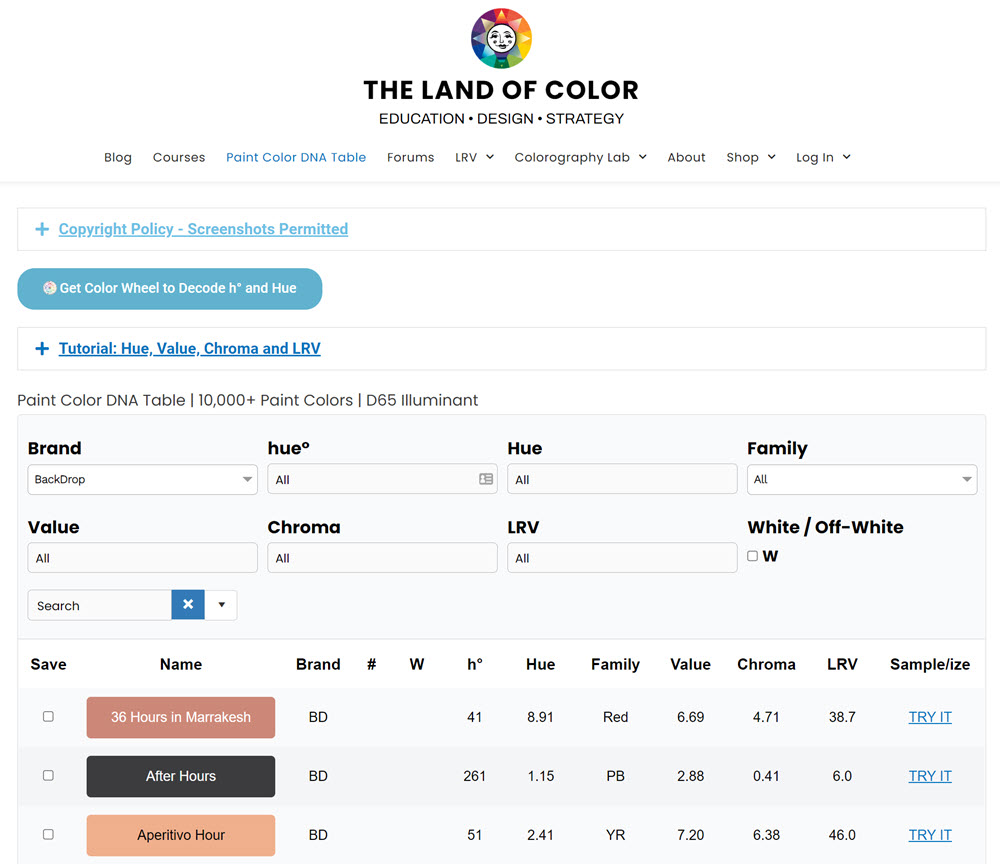1000x864 pixels.
Task: Open Paint Color DNA Table nav item
Action: (296, 157)
